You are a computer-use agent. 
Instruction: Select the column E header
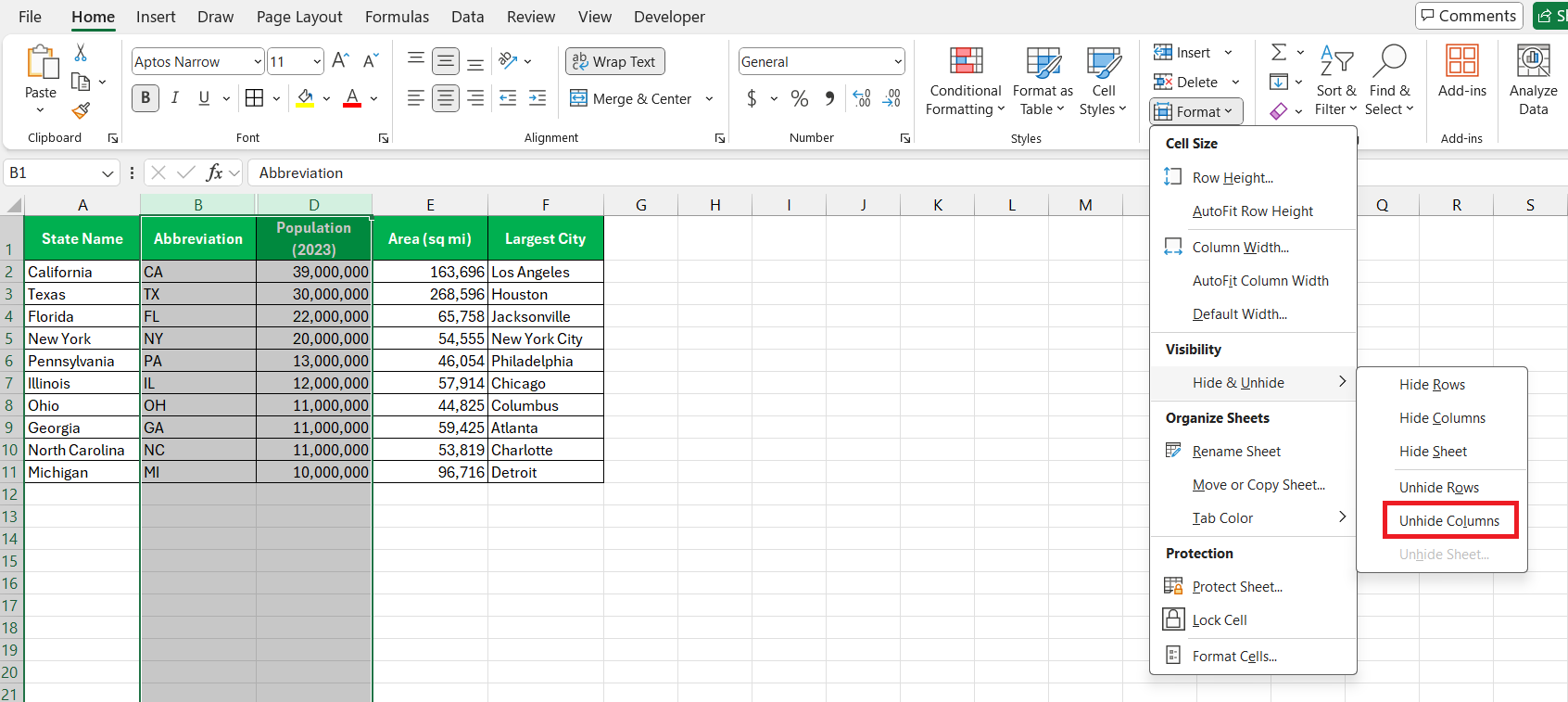click(x=430, y=205)
